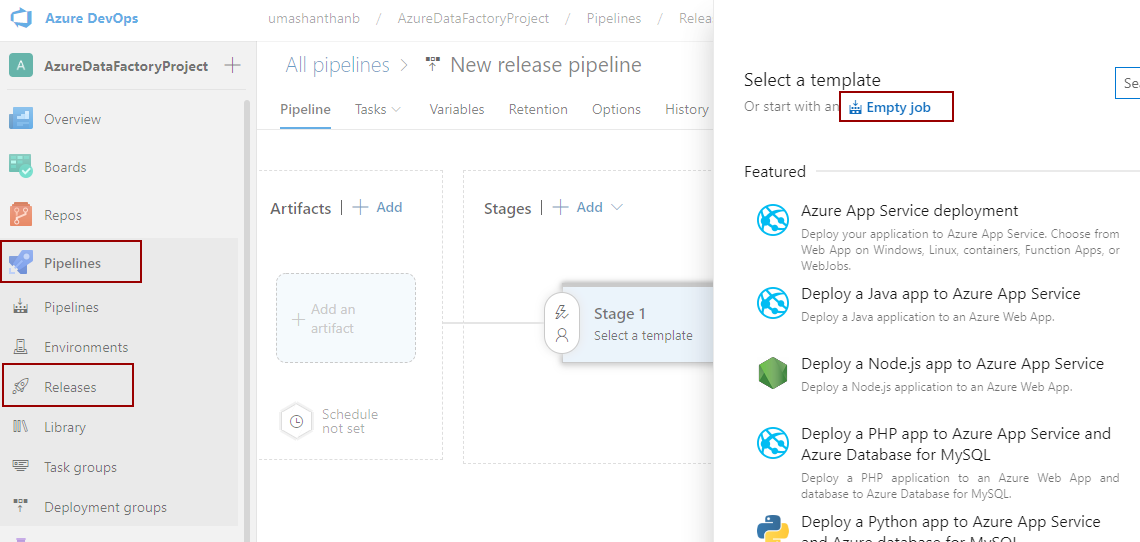The image size is (1140, 542).
Task: Click the Azure DevOps text label
Action: click(x=92, y=18)
